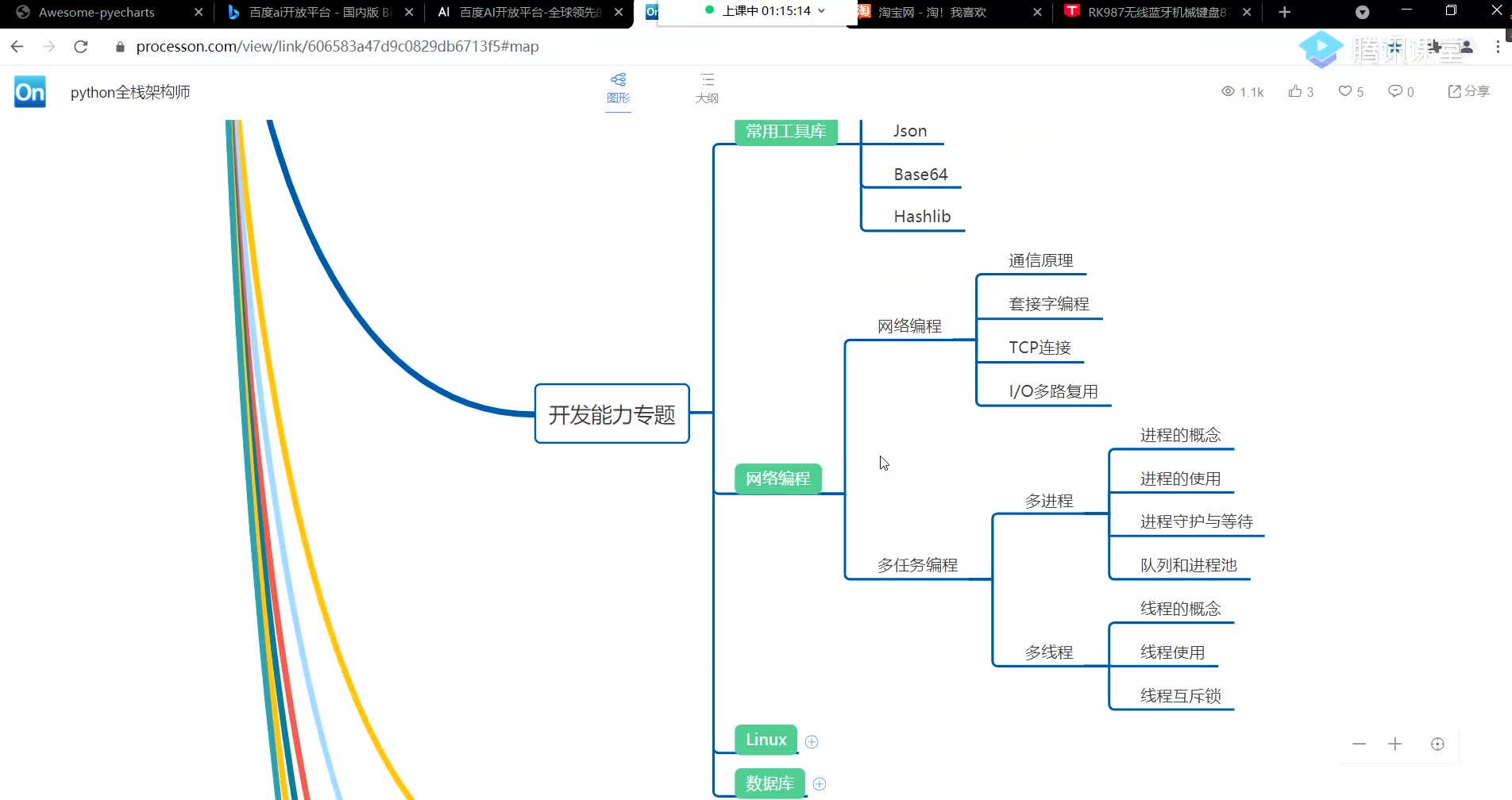Expand the 数据库 node plus circle
This screenshot has width=1512, height=800.
point(820,783)
